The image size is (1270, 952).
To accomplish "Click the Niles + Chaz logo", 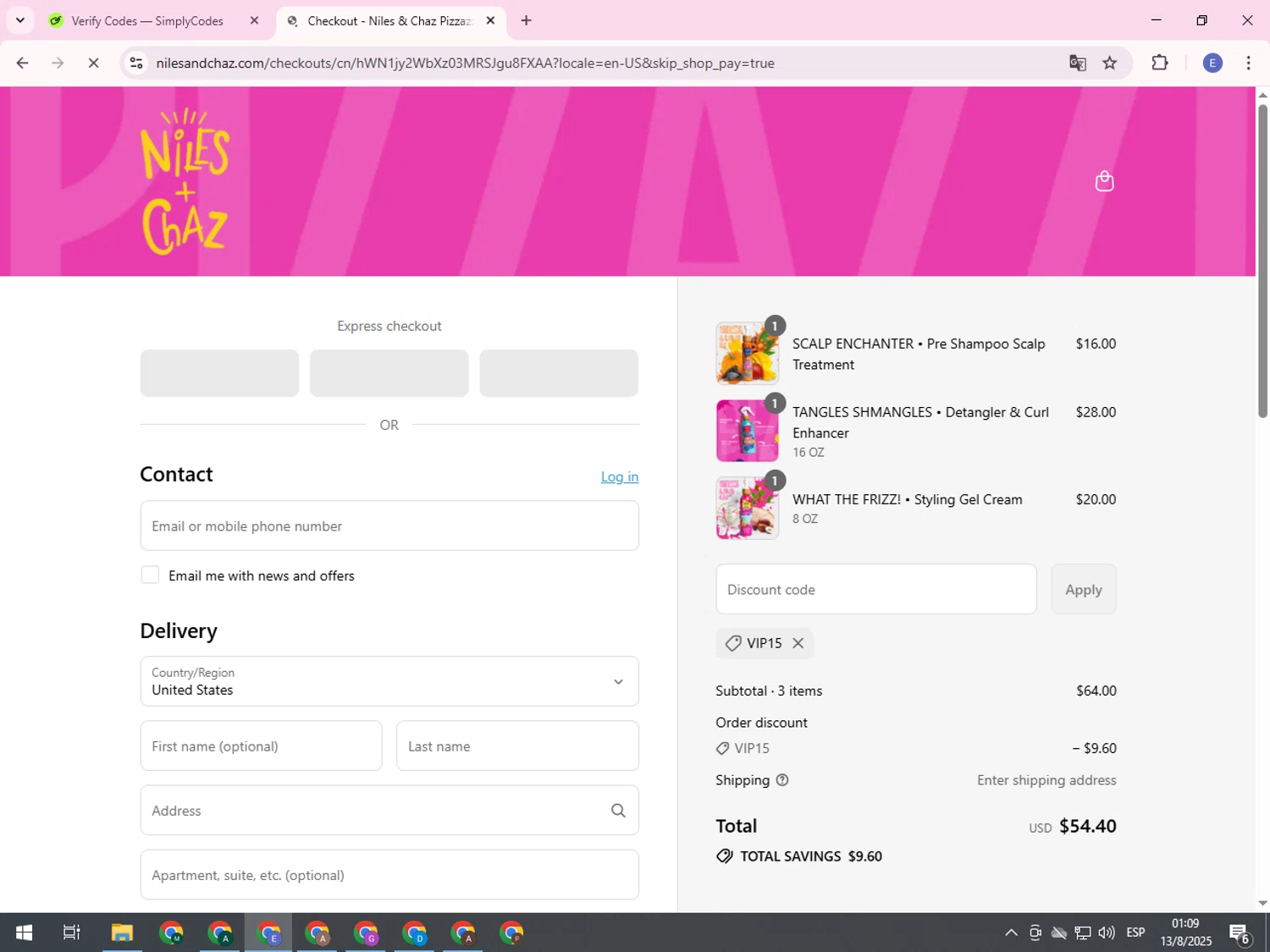I will click(x=185, y=181).
